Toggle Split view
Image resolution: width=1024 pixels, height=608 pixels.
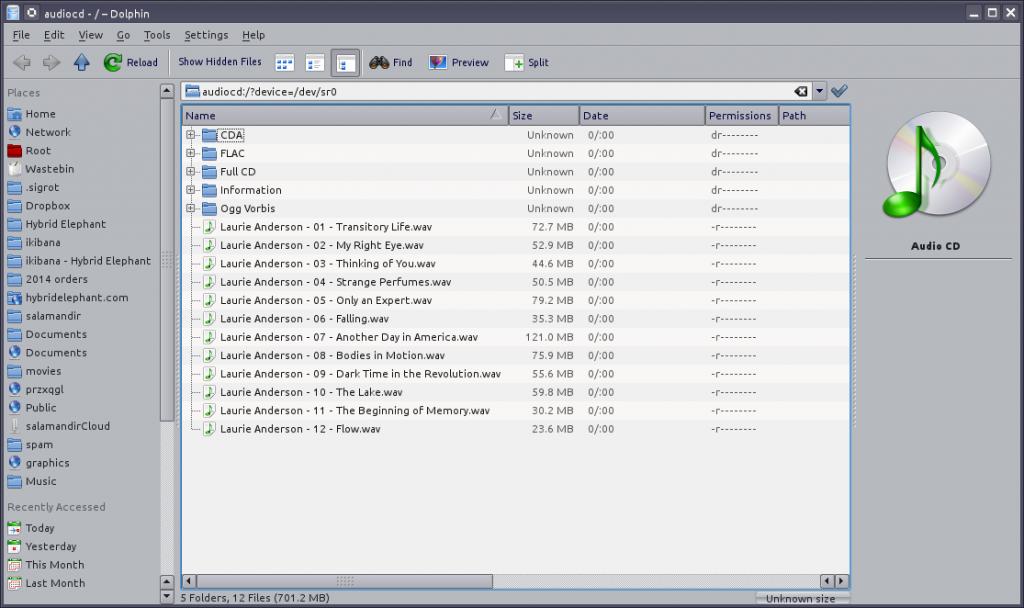[x=527, y=62]
